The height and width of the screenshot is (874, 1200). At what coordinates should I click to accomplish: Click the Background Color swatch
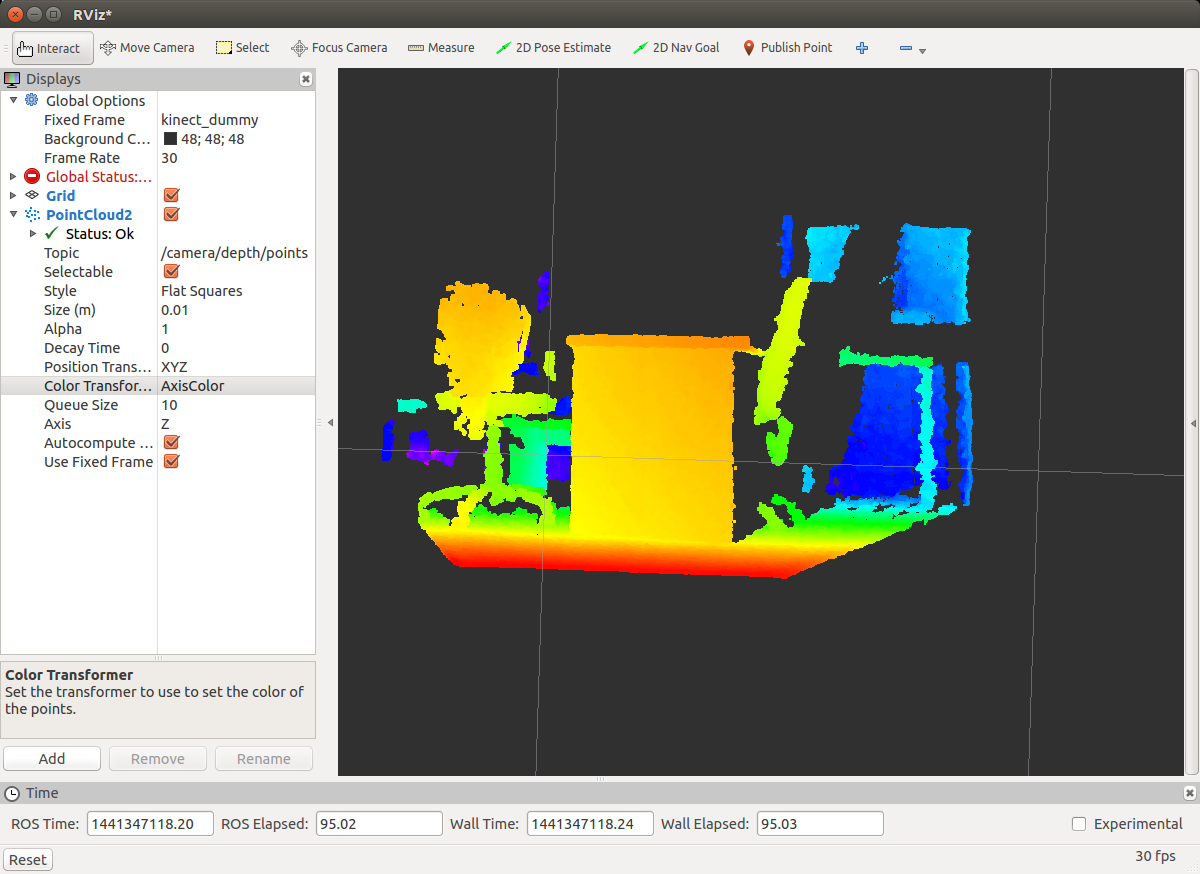(x=170, y=139)
